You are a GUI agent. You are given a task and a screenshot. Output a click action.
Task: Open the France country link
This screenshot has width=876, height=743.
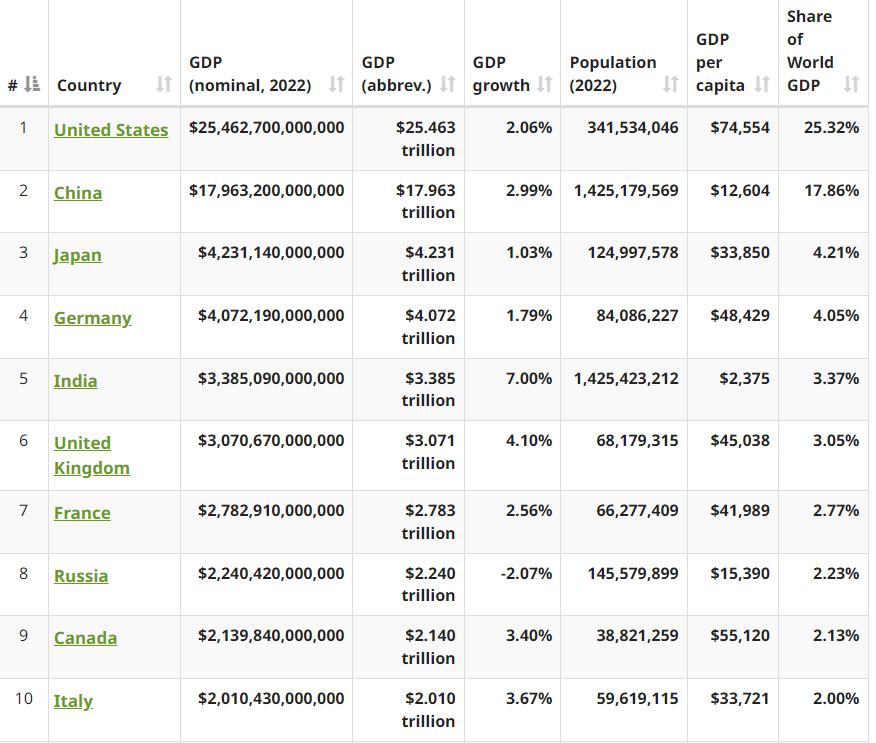(x=82, y=513)
